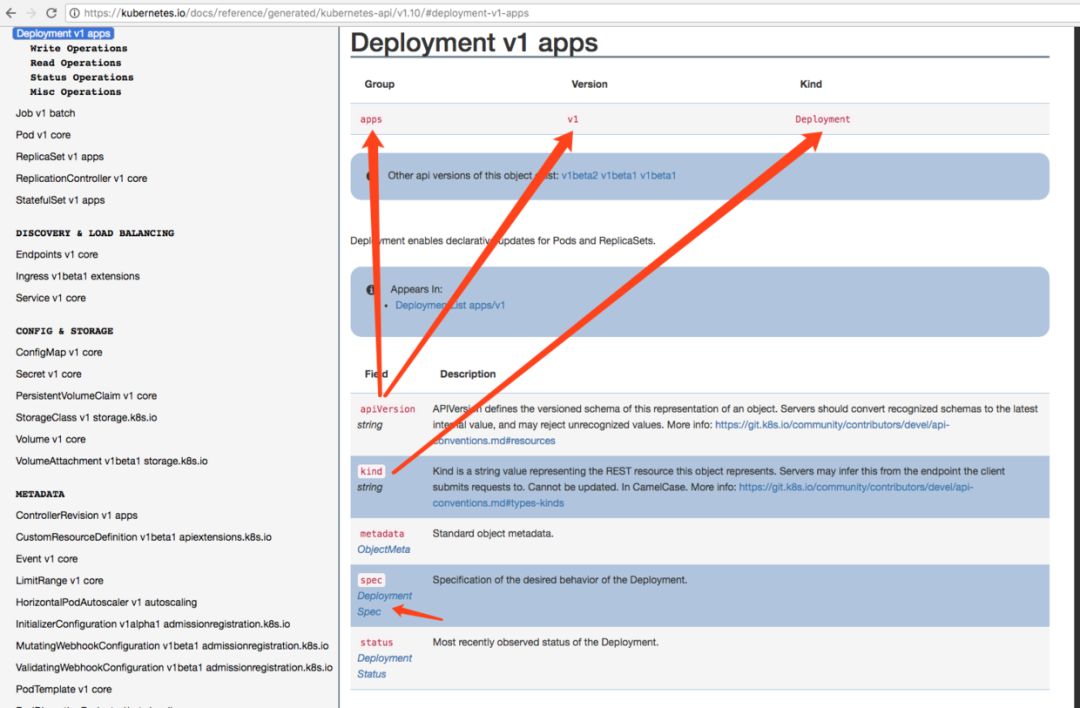Viewport: 1080px width, 708px height.
Task: Open ReplicationController v1 core entry
Action: [x=81, y=178]
